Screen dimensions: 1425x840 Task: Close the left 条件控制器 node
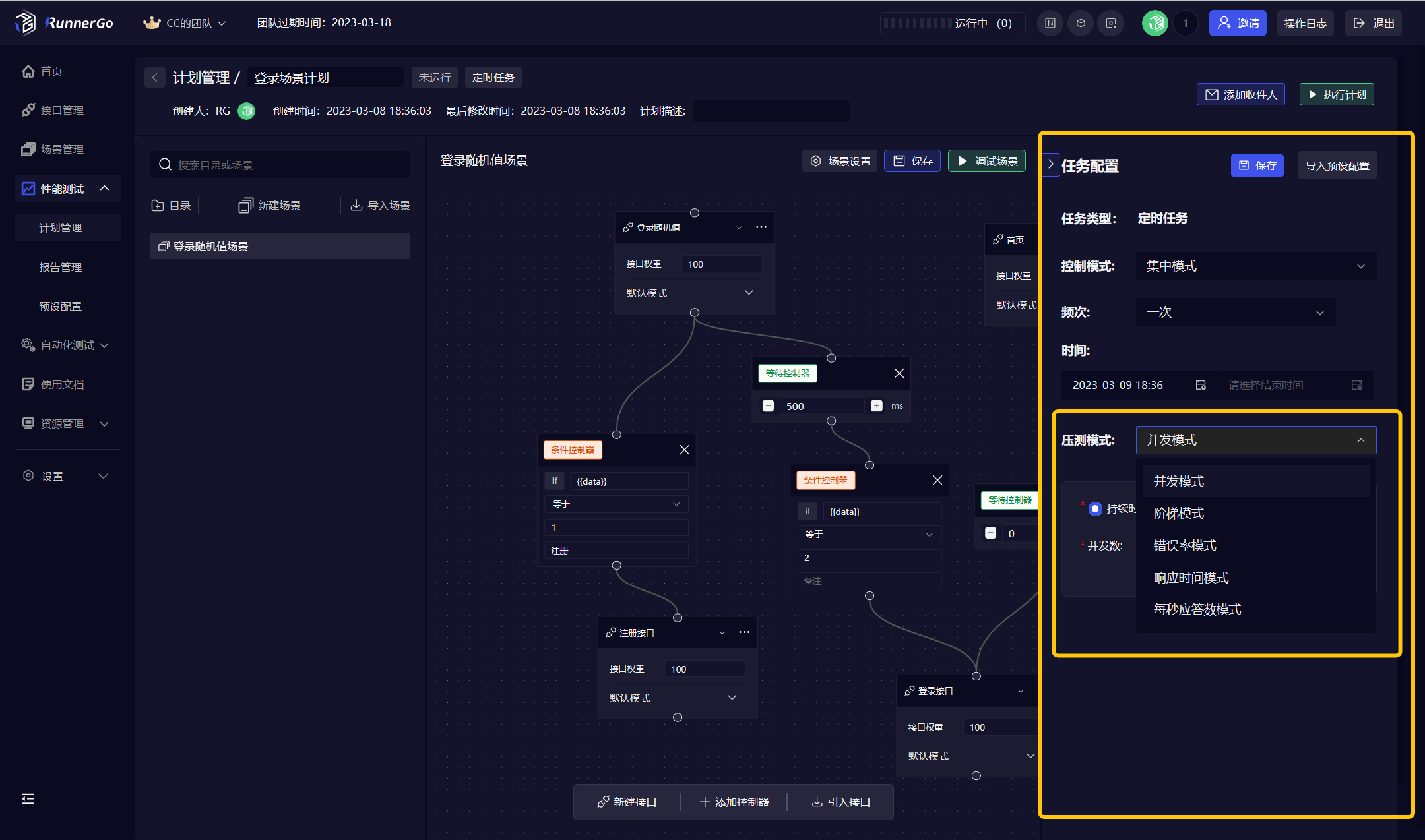pyautogui.click(x=684, y=450)
